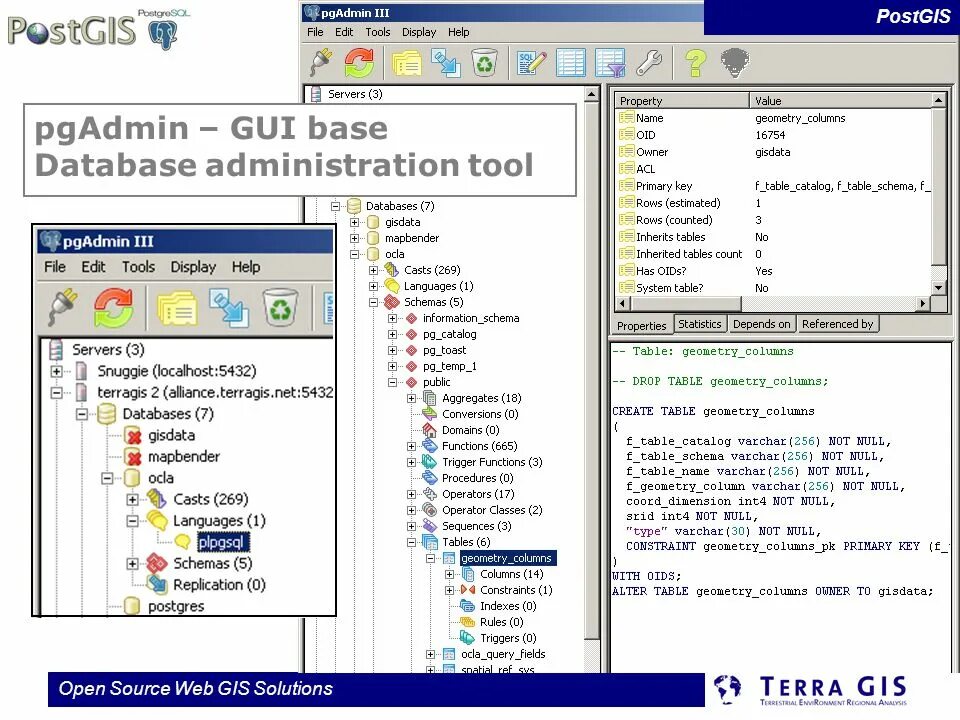Click the Domains (0) house icon
The image size is (960, 720).
430,430
